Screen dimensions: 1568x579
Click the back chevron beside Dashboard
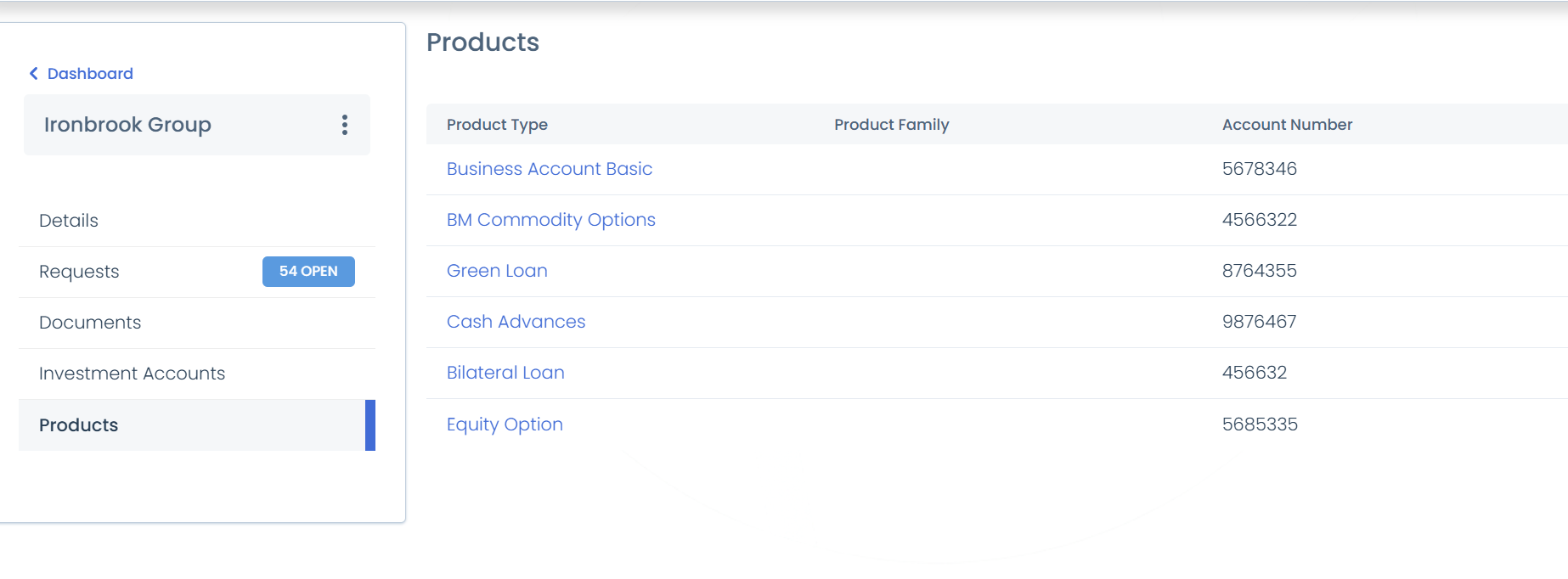[x=33, y=73]
